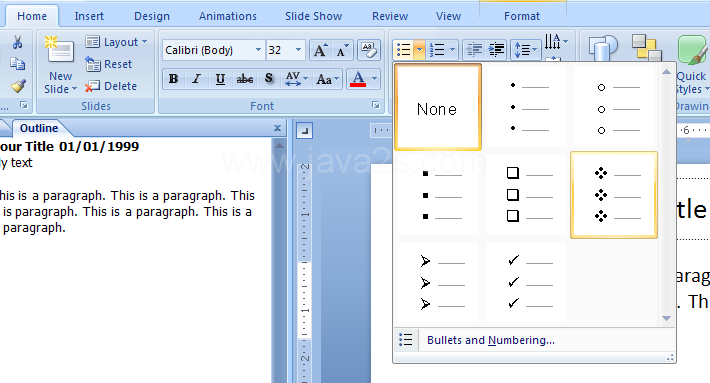The image size is (710, 383).
Task: Switch to the Slide Show tab
Action: [x=313, y=16]
